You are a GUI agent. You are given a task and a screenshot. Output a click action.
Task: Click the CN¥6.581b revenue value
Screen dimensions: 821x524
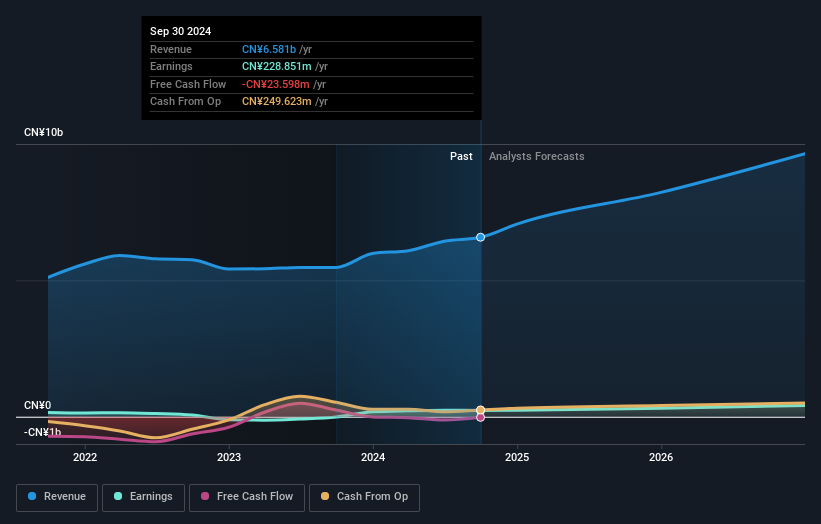pos(269,49)
